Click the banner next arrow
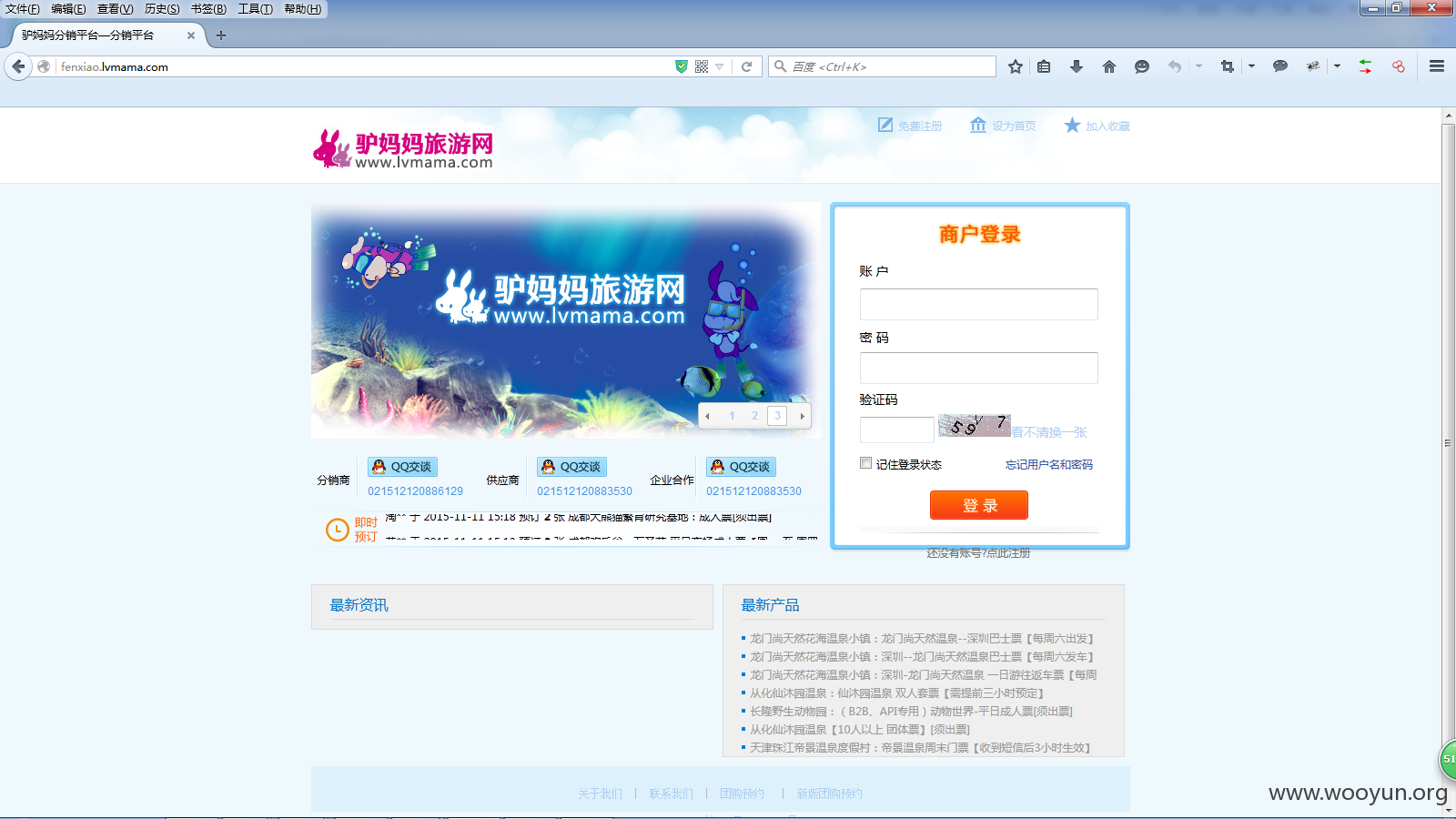 coord(802,416)
